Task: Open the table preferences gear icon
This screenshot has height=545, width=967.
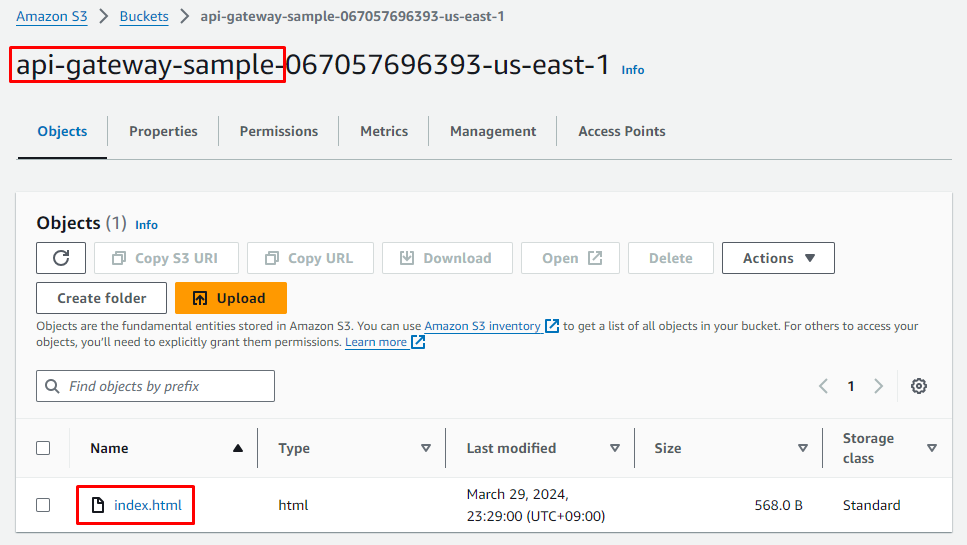Action: tap(919, 386)
